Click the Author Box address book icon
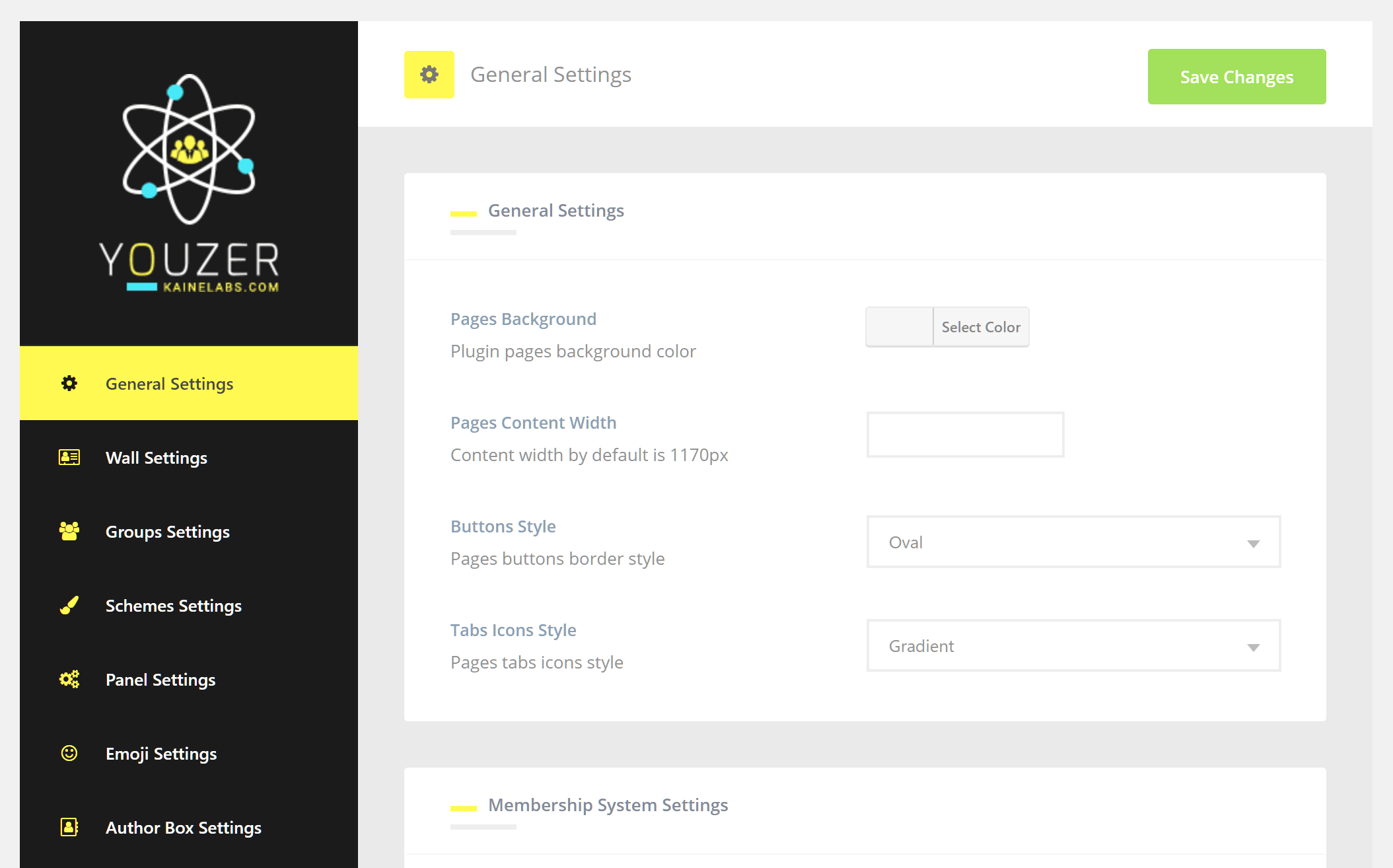Screen dimensions: 1393x868 [x=69, y=827]
